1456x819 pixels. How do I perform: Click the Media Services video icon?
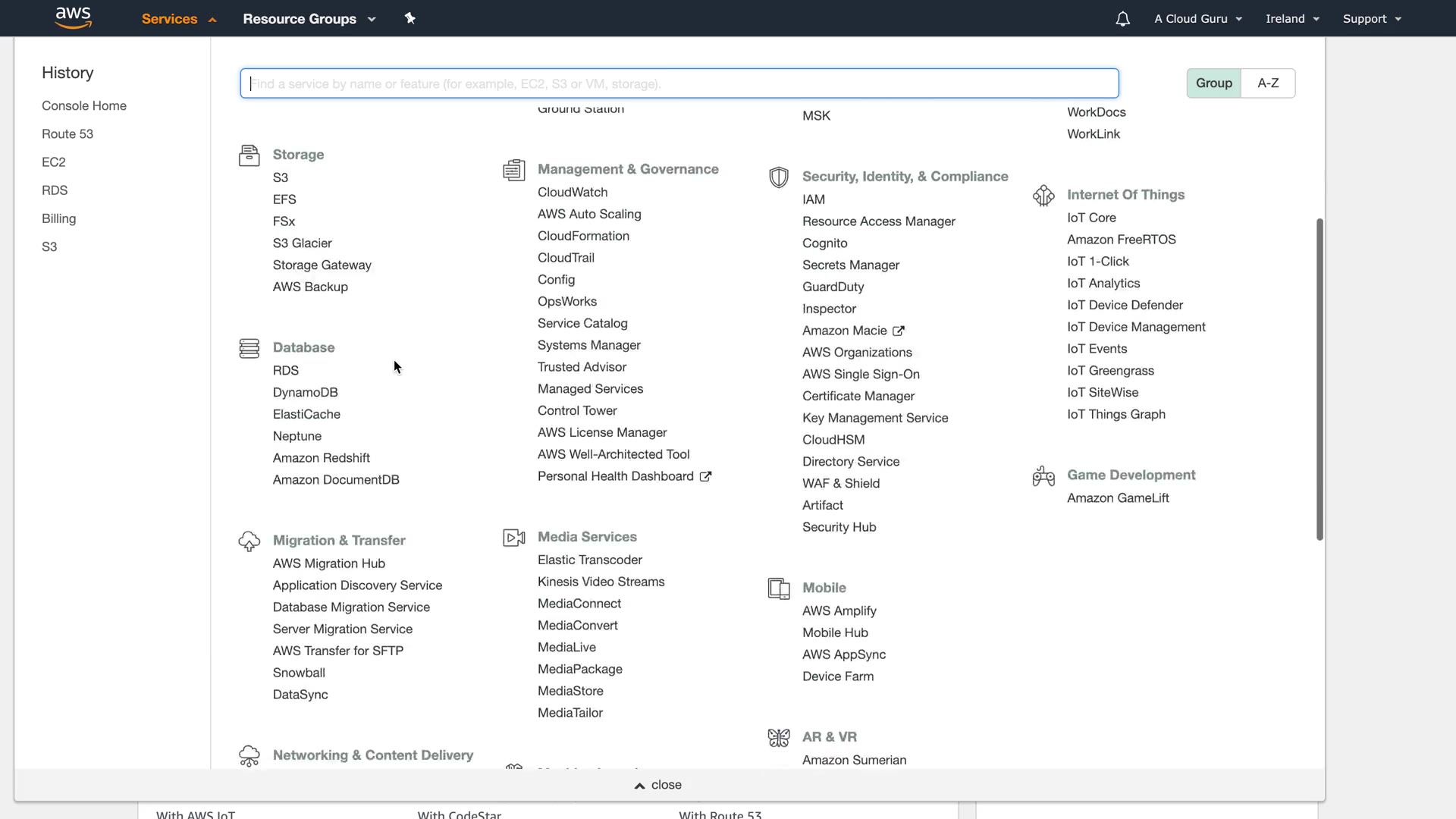point(513,538)
